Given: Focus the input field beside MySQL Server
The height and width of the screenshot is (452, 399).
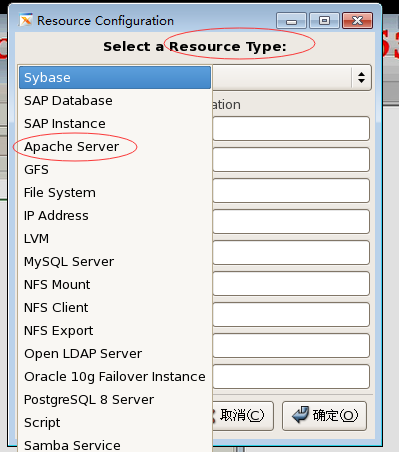Looking at the screenshot, I should click(x=291, y=252).
